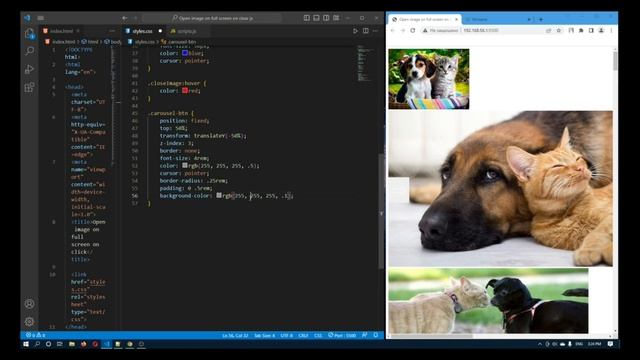
Task: Toggle primary side bar layout icon
Action: [307, 18]
